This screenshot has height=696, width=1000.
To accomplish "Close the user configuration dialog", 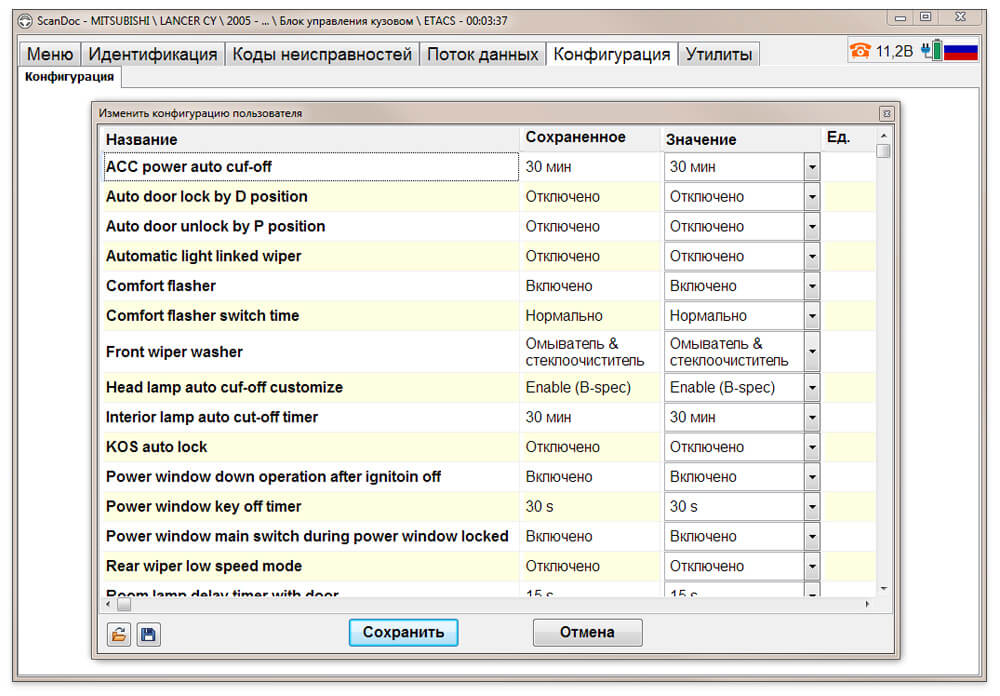I will 886,114.
